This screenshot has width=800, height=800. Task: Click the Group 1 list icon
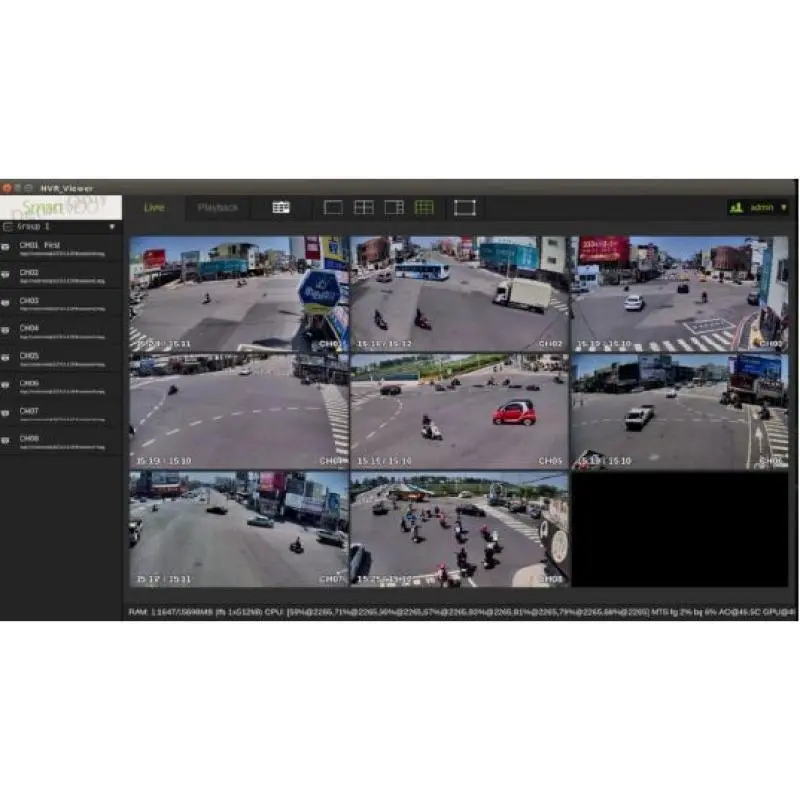[8, 227]
